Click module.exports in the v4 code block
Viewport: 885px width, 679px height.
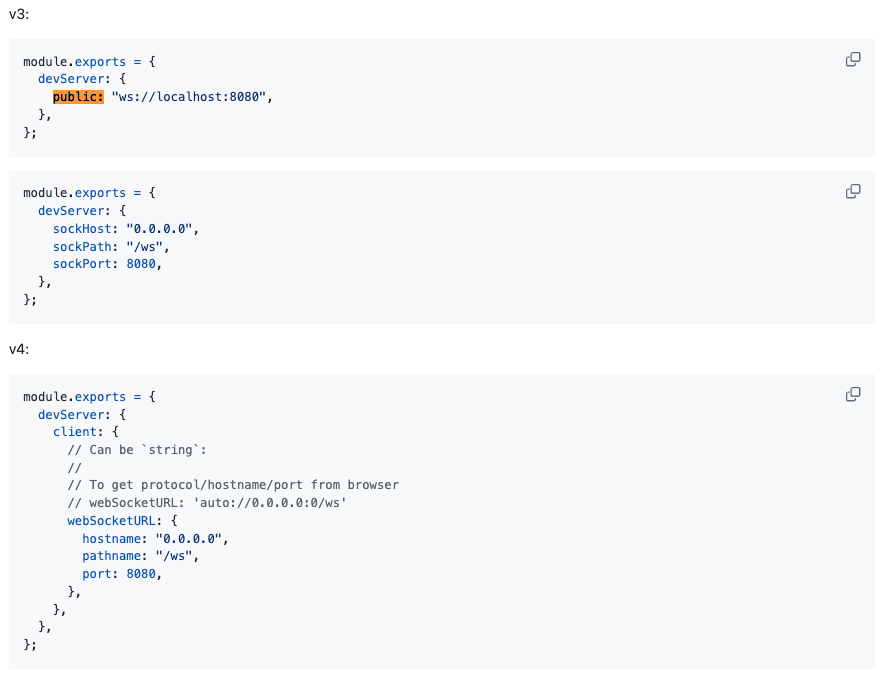click(75, 396)
